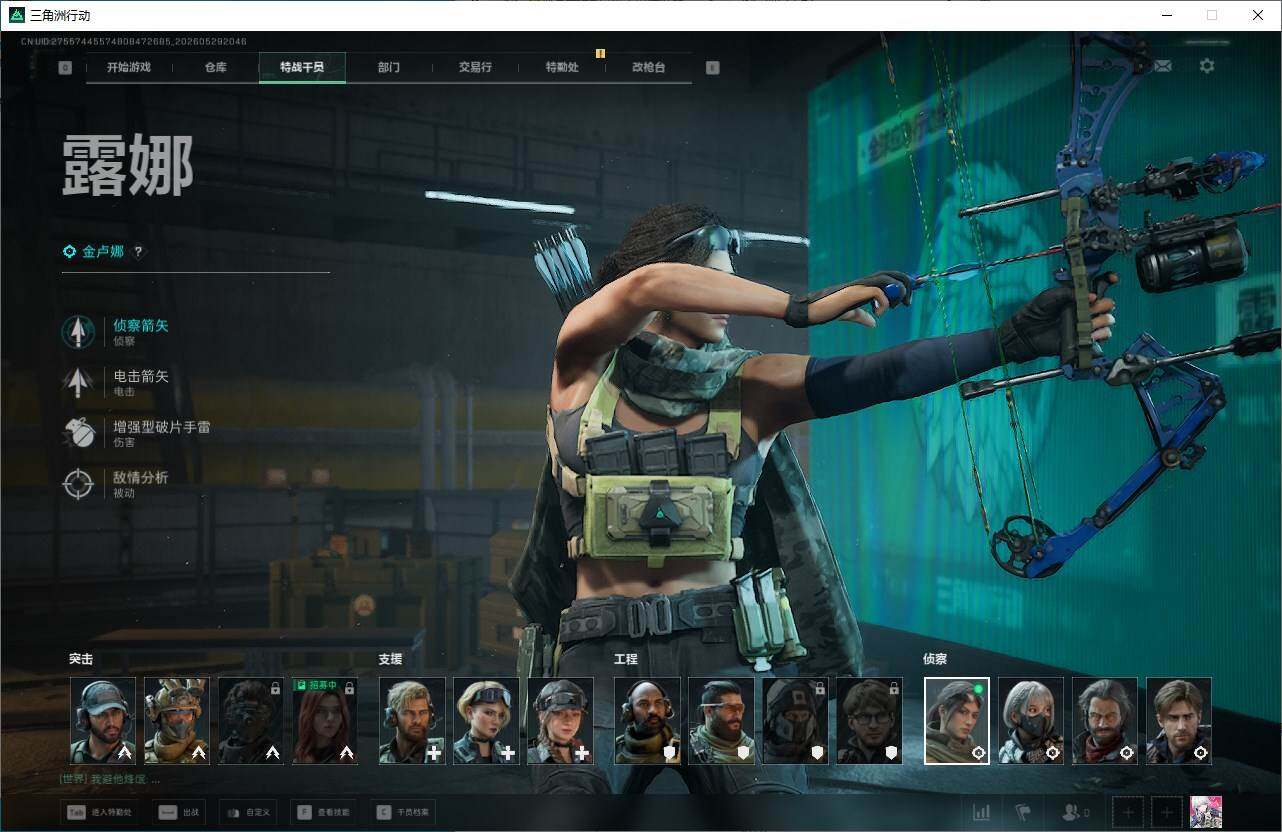1282x832 pixels.
Task: Select the first 支援 operator portrait
Action: coord(412,721)
